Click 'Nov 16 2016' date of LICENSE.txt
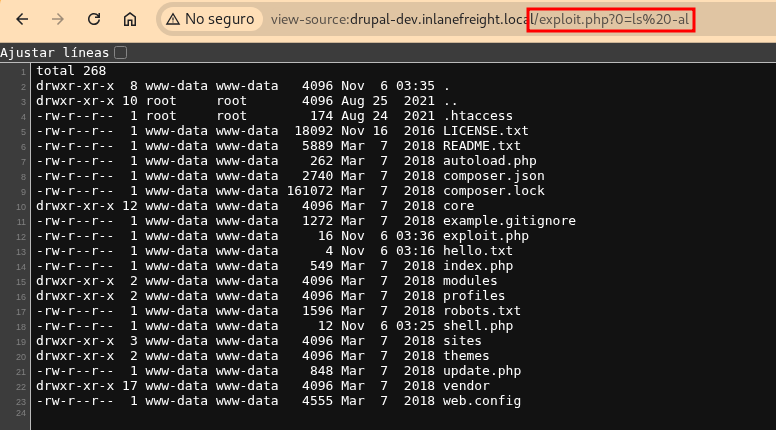The height and width of the screenshot is (430, 776). (x=388, y=131)
